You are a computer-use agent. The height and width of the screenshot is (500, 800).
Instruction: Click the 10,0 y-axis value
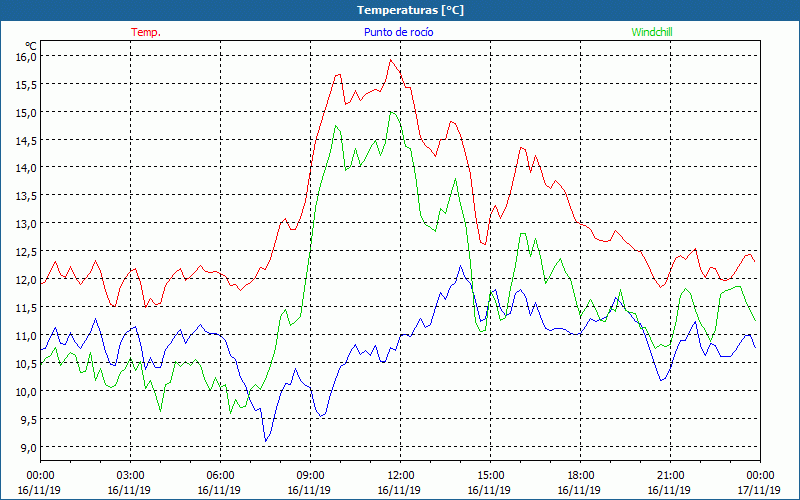pos(27,391)
